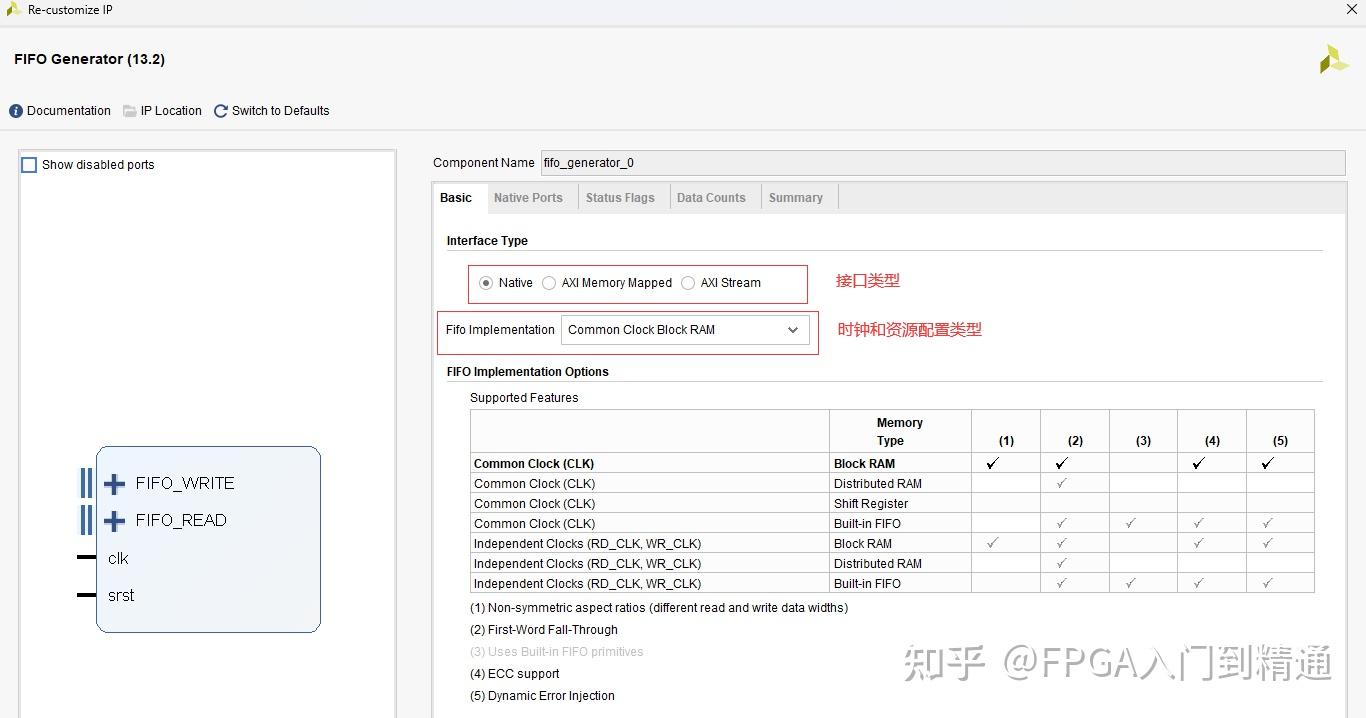This screenshot has height=718, width=1366.
Task: Go to the Summary tab
Action: point(796,198)
